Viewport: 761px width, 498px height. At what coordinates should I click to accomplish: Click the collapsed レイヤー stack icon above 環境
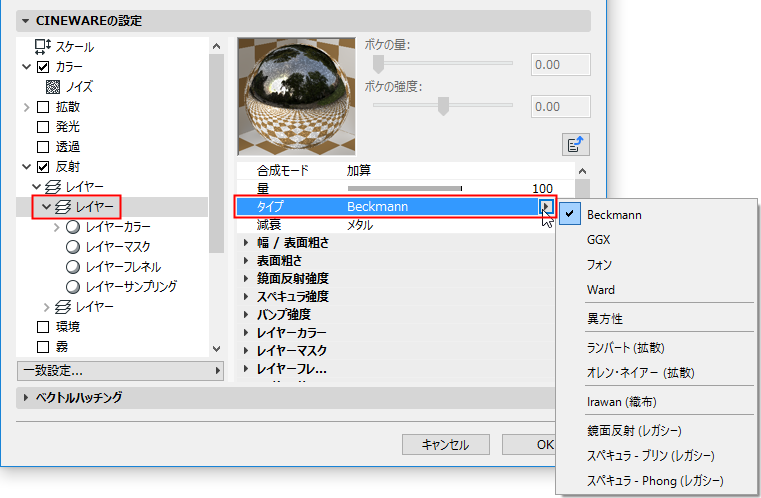click(63, 307)
